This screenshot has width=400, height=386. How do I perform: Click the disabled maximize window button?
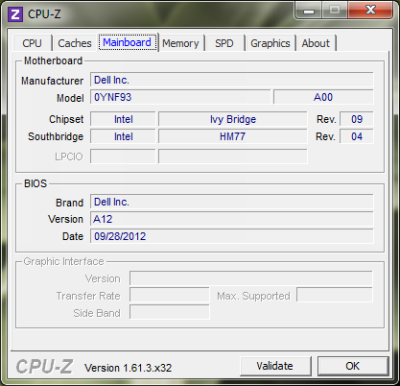(x=335, y=10)
